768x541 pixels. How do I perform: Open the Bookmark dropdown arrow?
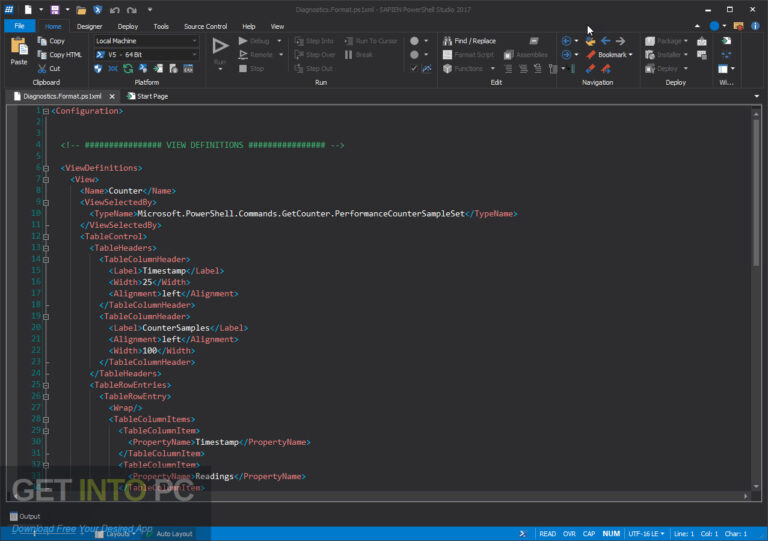click(631, 55)
